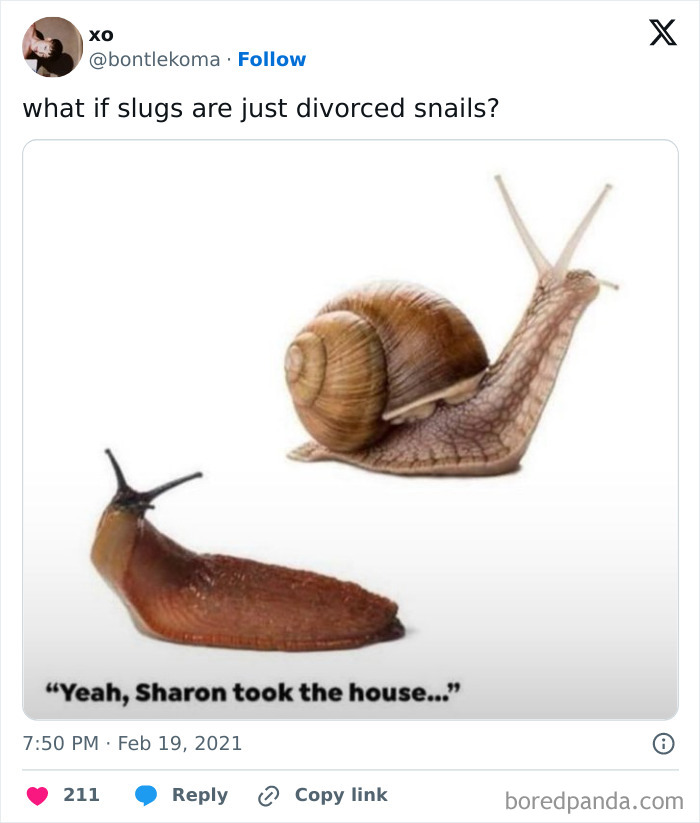Click the Copy link text

pyautogui.click(x=341, y=795)
